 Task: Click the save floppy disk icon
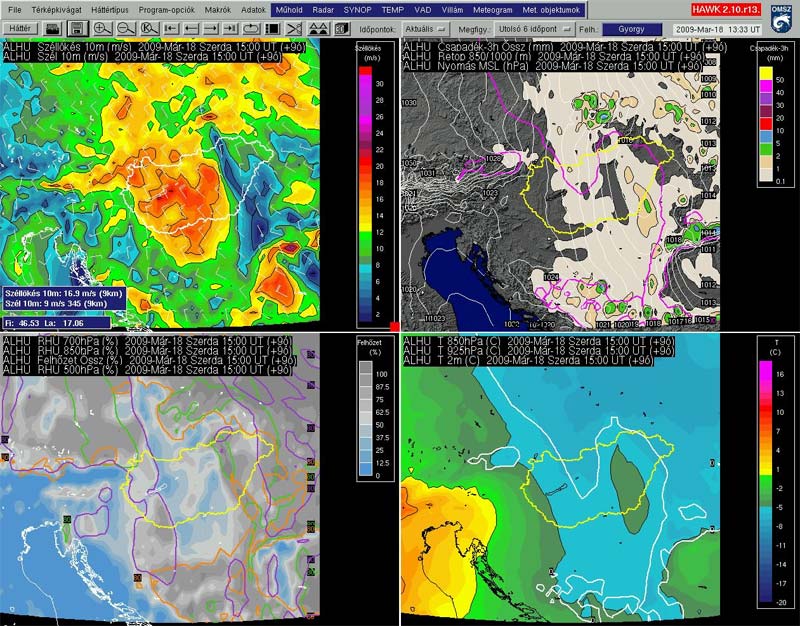pos(77,29)
